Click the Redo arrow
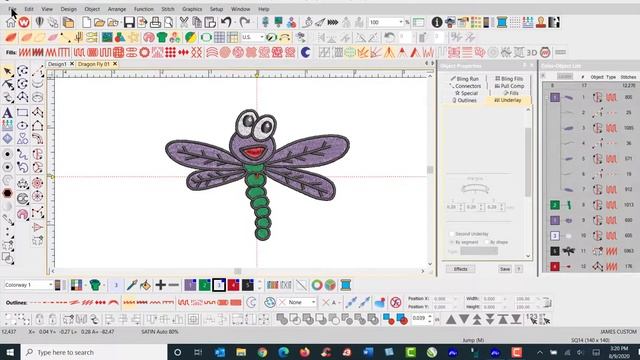Screen dimensions: 640x360 244,22
